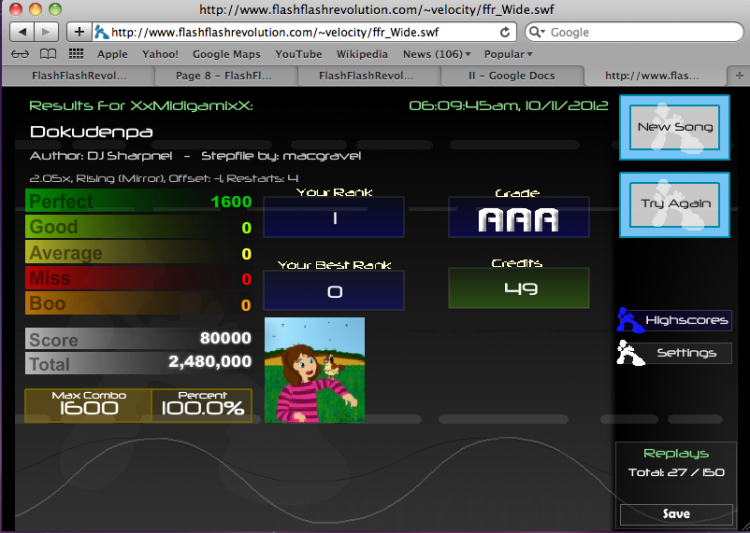The height and width of the screenshot is (533, 750).
Task: Click the player avatar cartoon image
Action: pyautogui.click(x=315, y=370)
